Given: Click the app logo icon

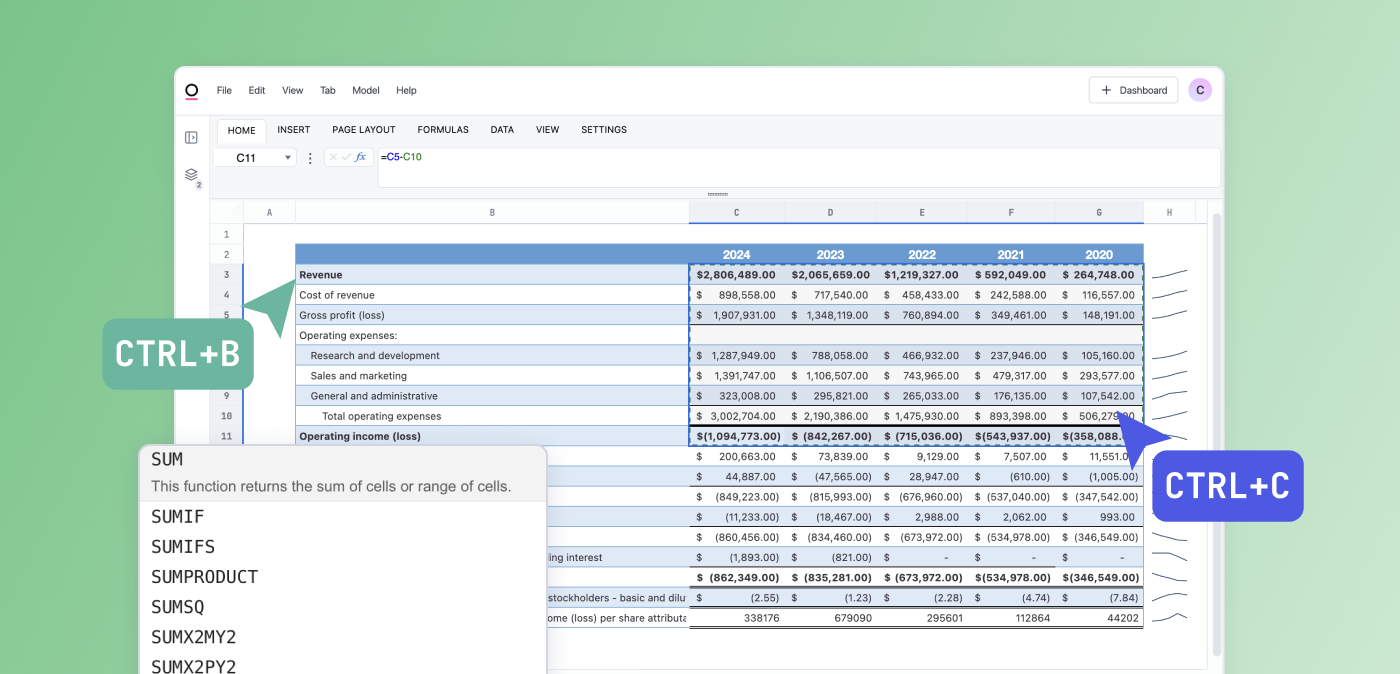Looking at the screenshot, I should [191, 91].
